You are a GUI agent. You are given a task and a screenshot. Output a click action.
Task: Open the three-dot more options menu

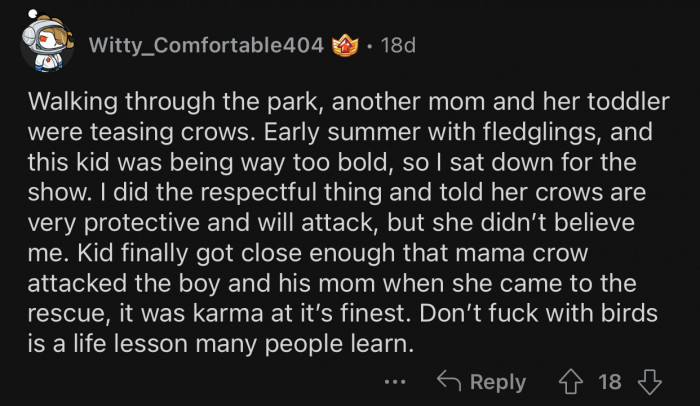(395, 382)
